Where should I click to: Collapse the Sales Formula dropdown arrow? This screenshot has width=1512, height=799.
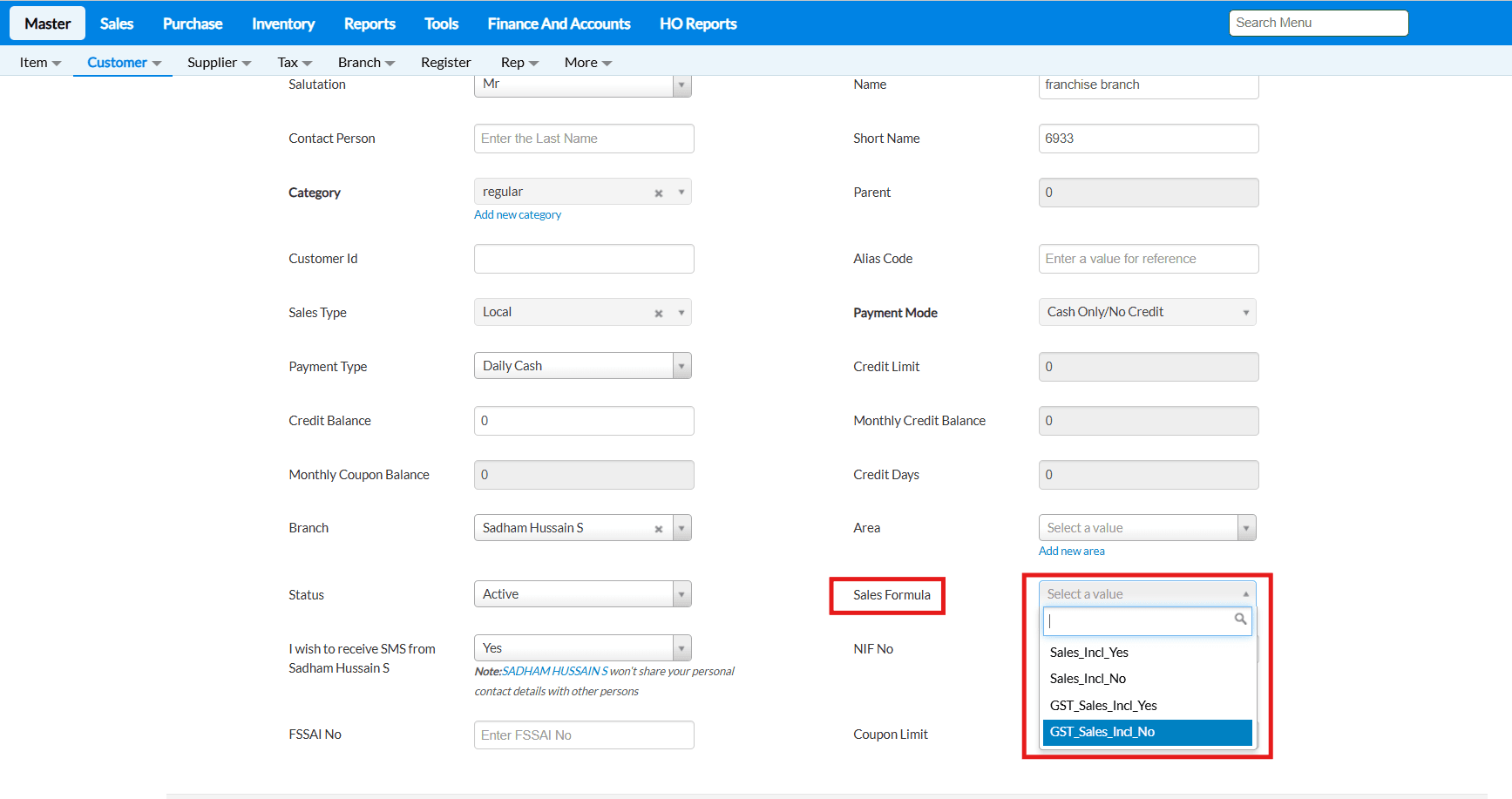(x=1245, y=594)
